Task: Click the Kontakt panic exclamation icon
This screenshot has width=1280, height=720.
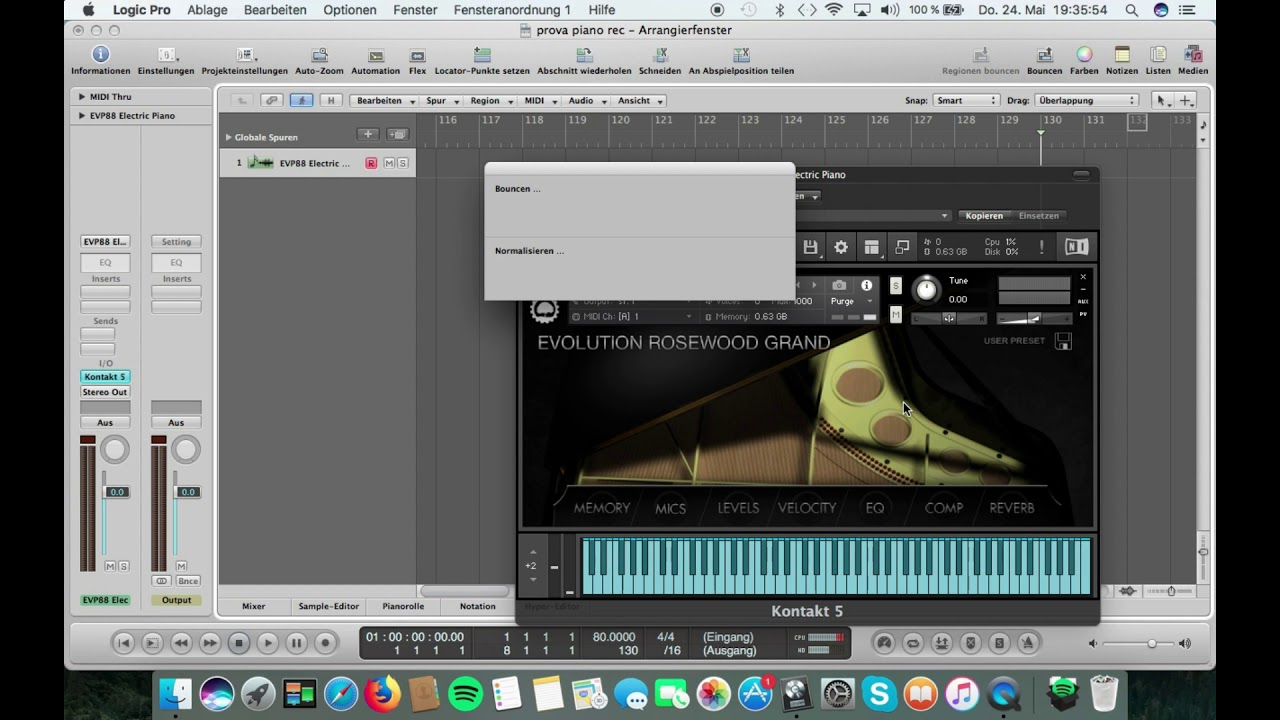Action: pos(1041,247)
